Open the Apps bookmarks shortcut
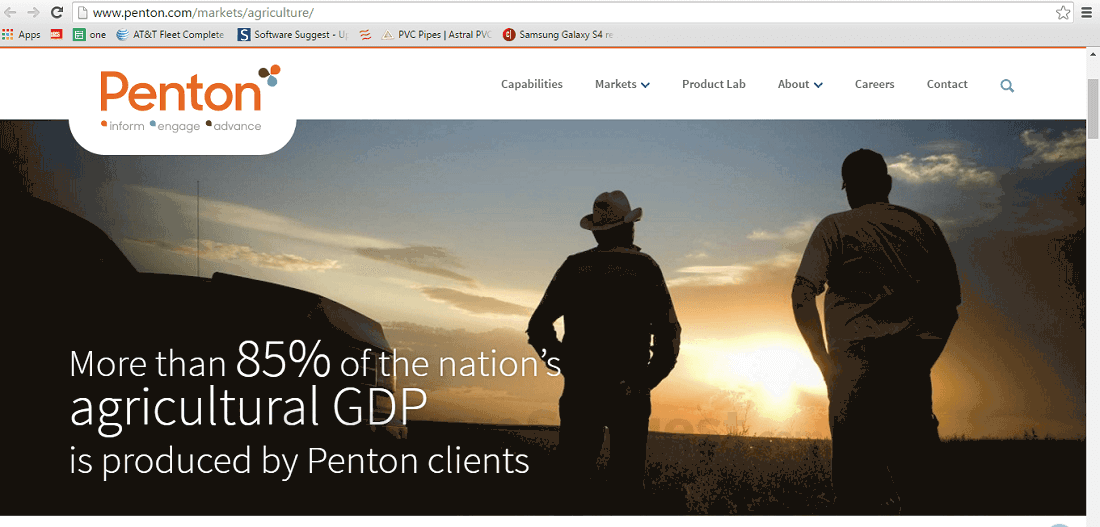Viewport: 1100px width, 527px height. tap(22, 34)
